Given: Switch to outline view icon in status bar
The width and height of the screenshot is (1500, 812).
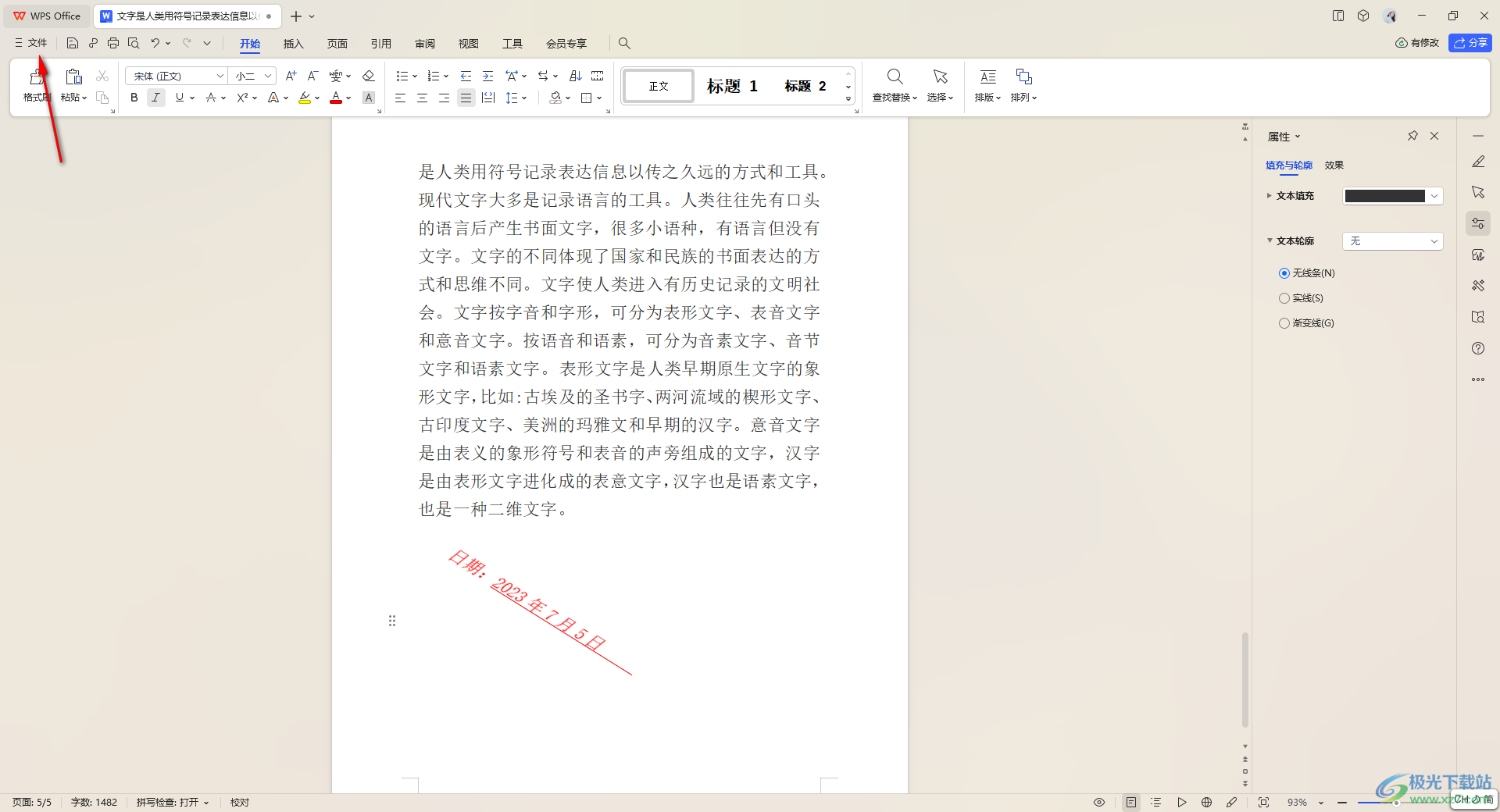Looking at the screenshot, I should [1156, 802].
